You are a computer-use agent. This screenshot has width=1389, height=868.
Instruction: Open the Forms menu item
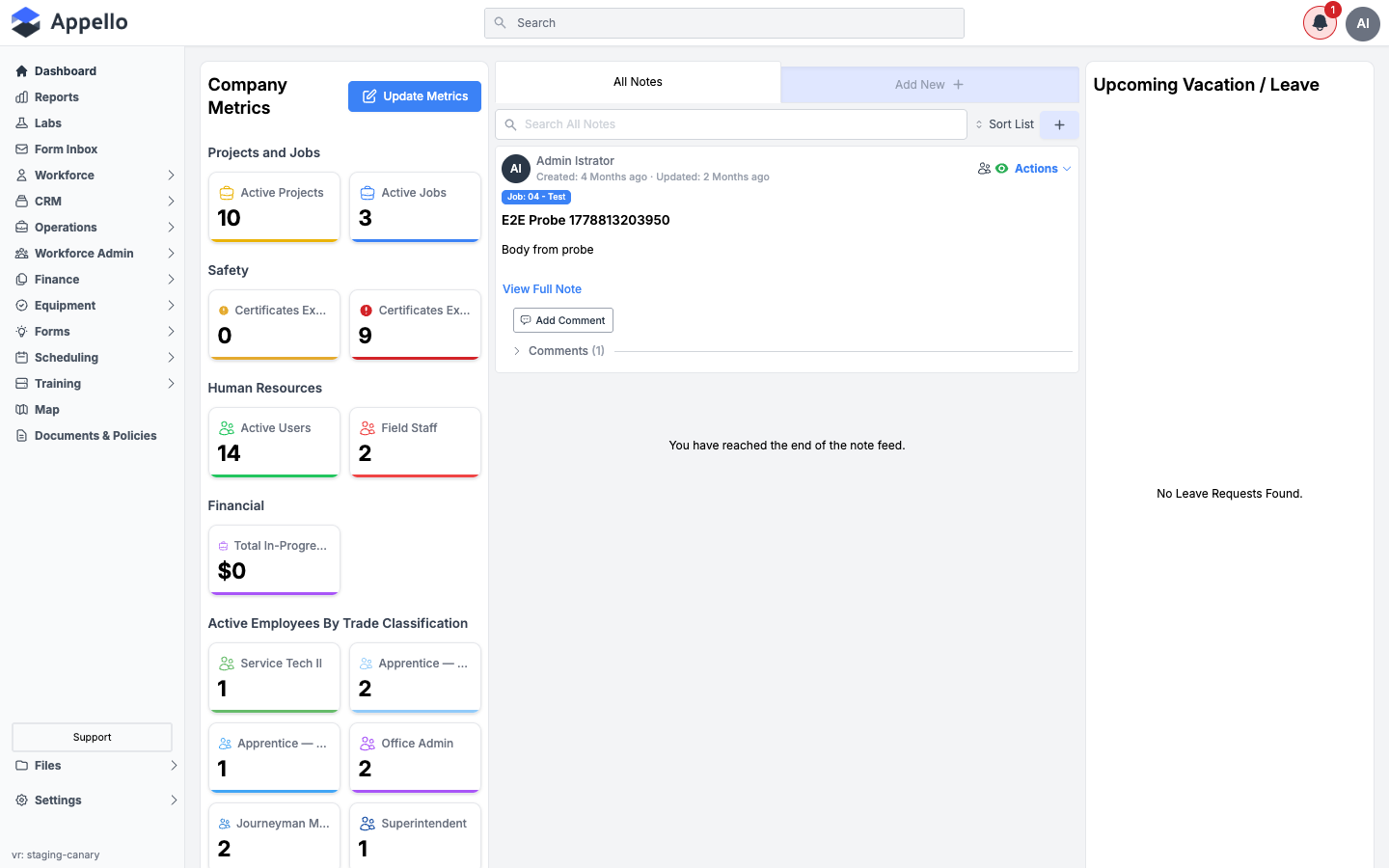pyautogui.click(x=52, y=332)
